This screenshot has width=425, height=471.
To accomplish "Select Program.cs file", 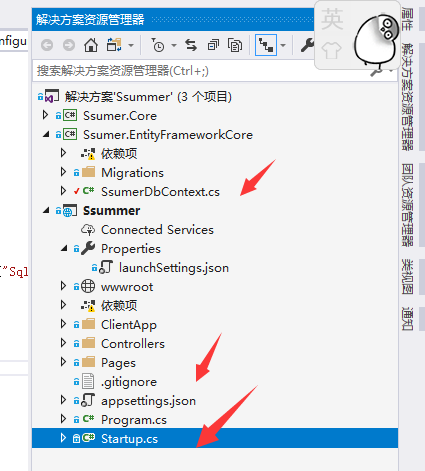I will tap(134, 420).
